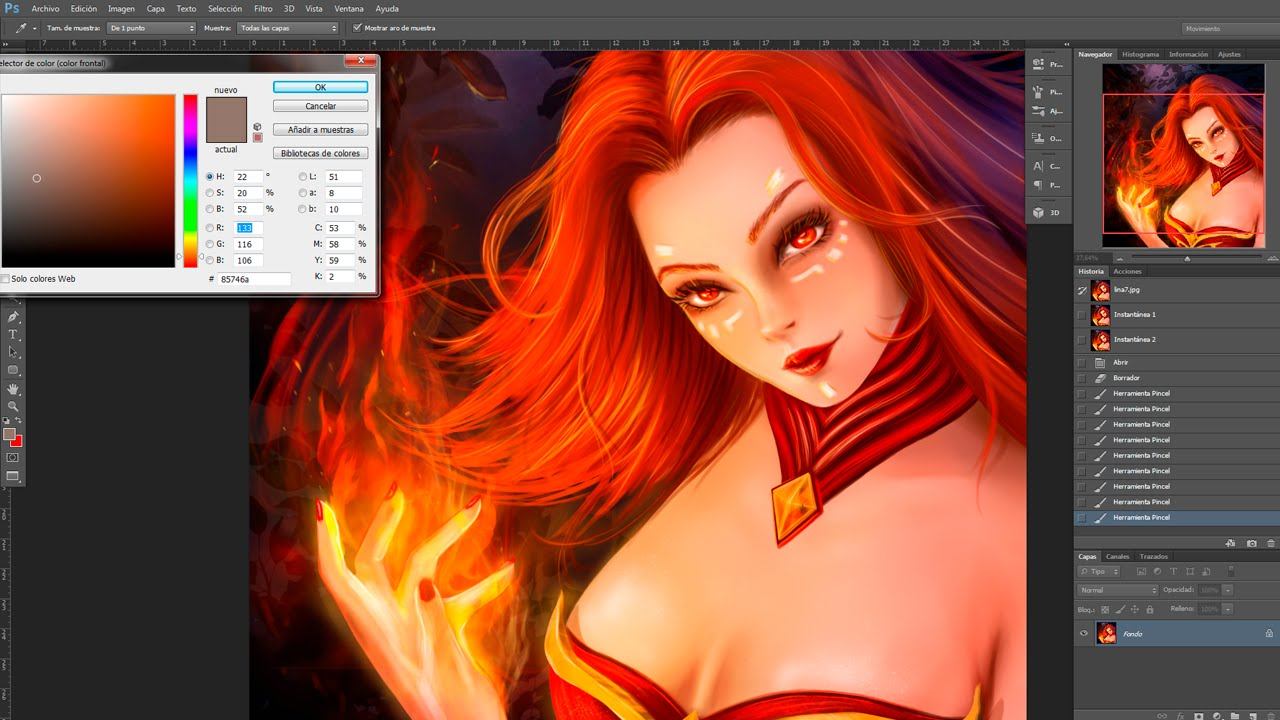
Task: Select the G green radio button
Action: coord(210,243)
